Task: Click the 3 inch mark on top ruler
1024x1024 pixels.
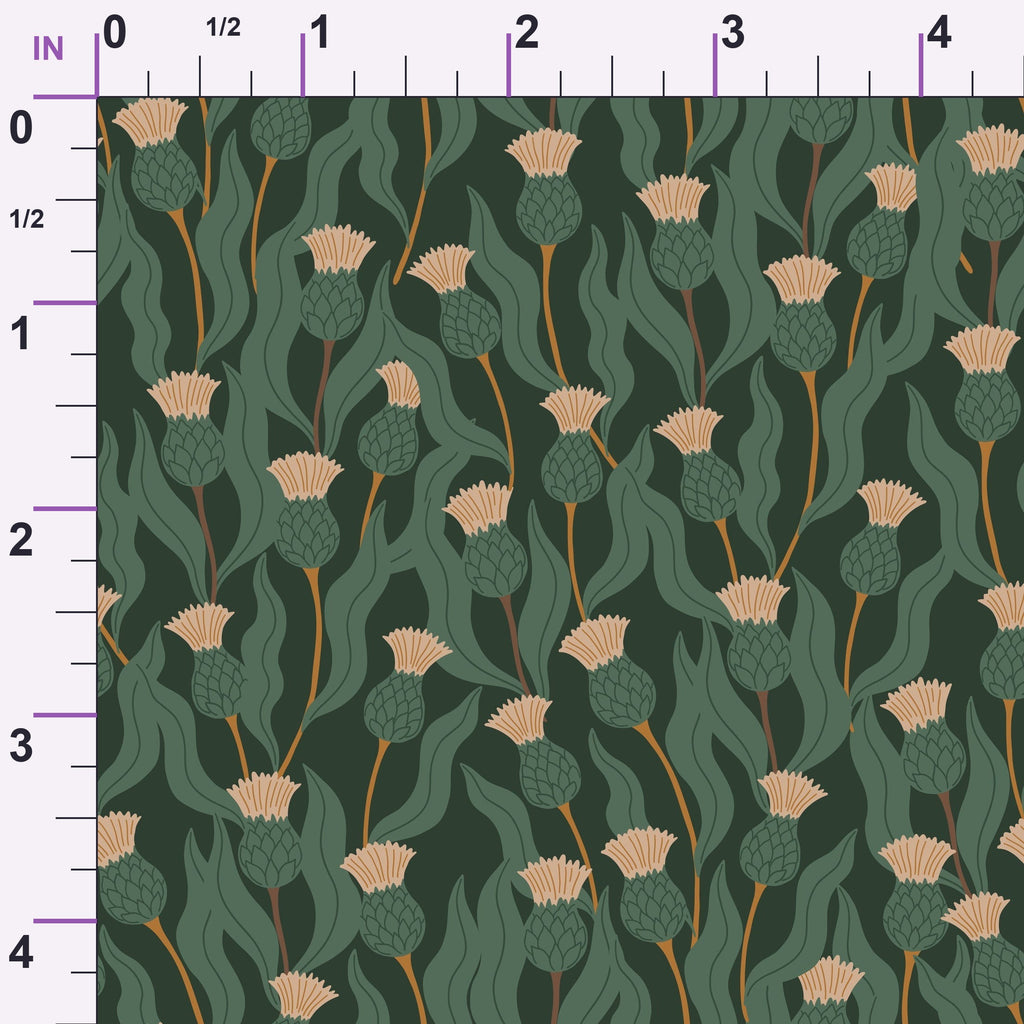Action: coord(733,33)
